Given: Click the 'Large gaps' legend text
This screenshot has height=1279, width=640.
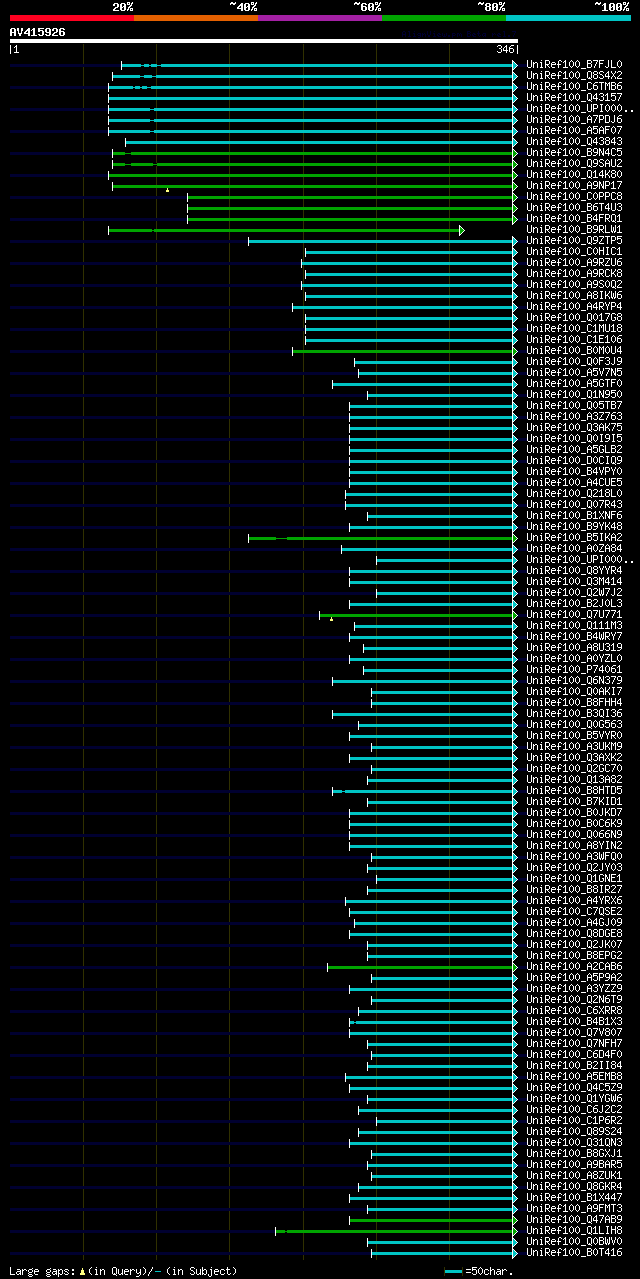Looking at the screenshot, I should (43, 1271).
